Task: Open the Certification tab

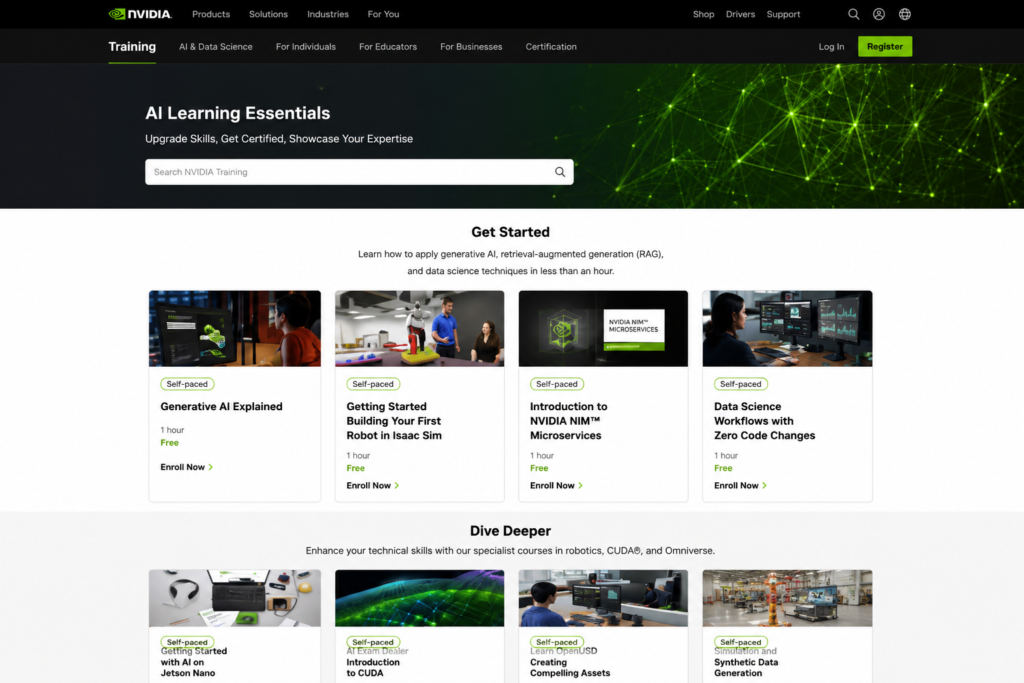Action: point(551,46)
